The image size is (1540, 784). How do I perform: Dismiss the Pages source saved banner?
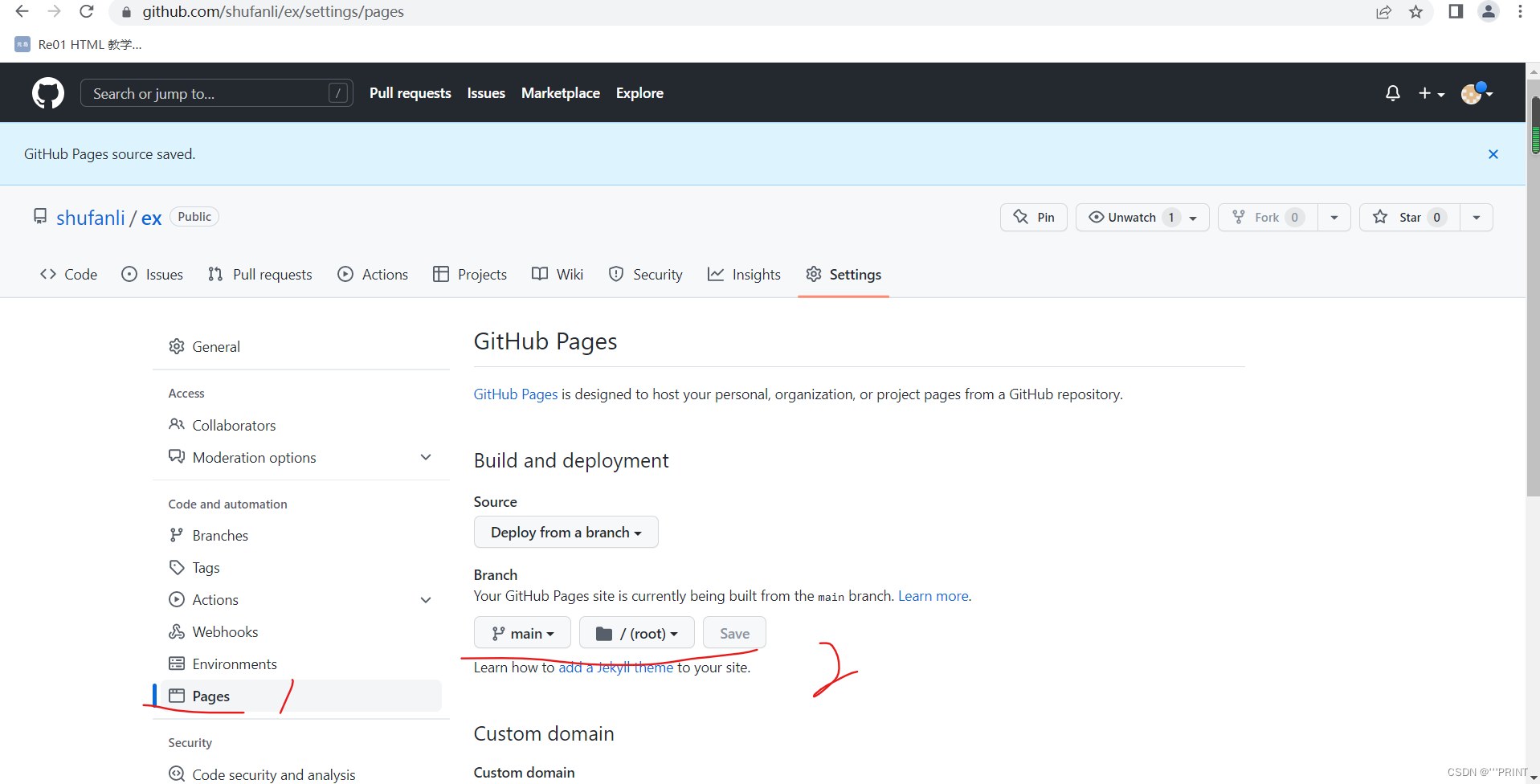coord(1493,154)
